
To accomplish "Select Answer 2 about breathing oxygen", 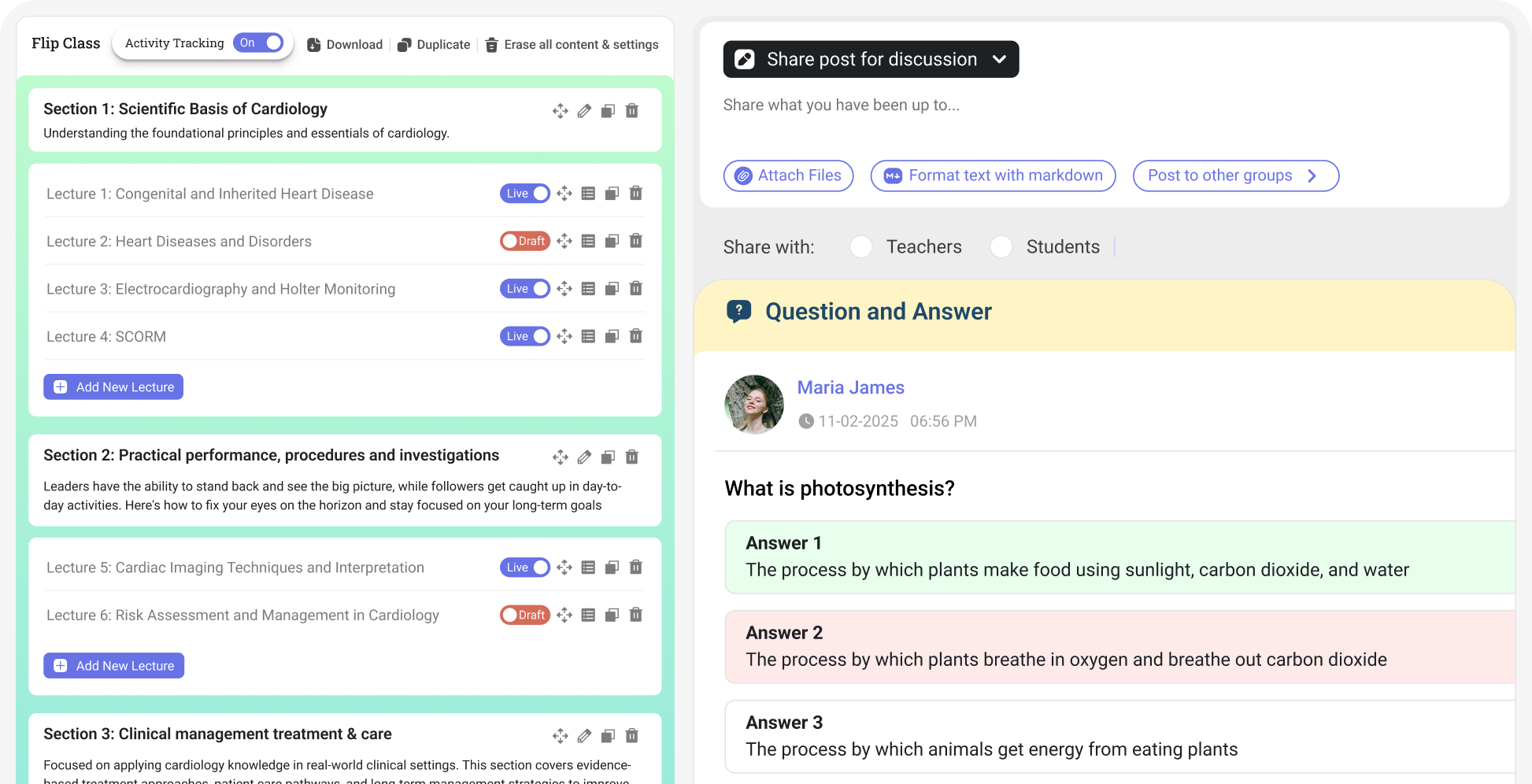I will pyautogui.click(x=1119, y=646).
